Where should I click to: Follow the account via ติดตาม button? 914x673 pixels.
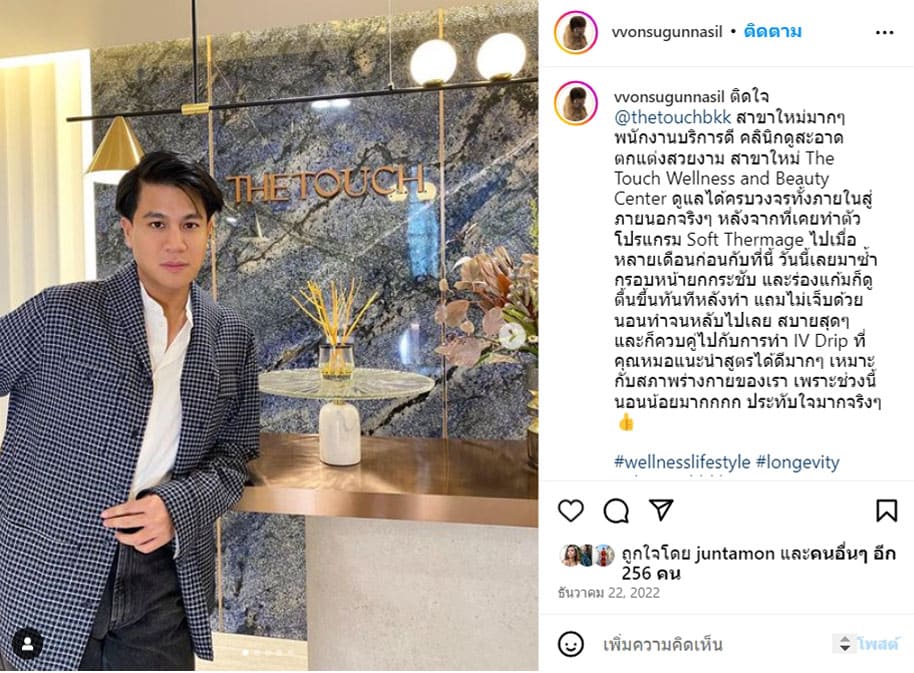coord(772,31)
